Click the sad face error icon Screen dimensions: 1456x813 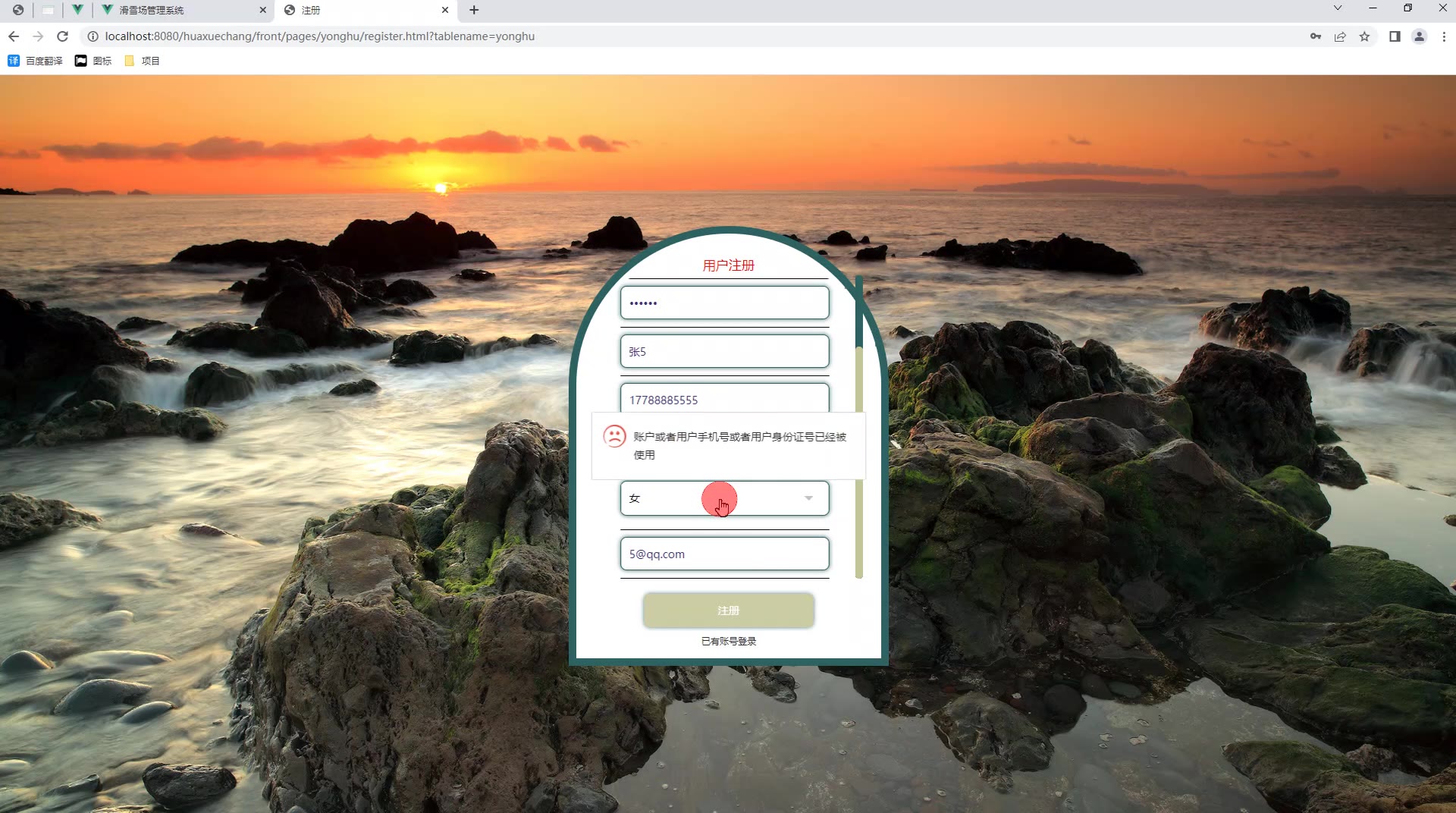click(613, 436)
